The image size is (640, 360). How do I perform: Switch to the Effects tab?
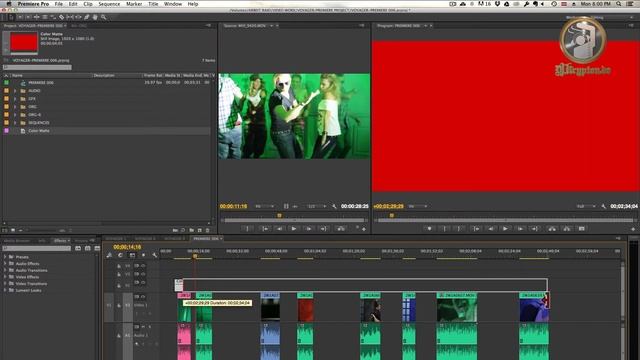60,241
